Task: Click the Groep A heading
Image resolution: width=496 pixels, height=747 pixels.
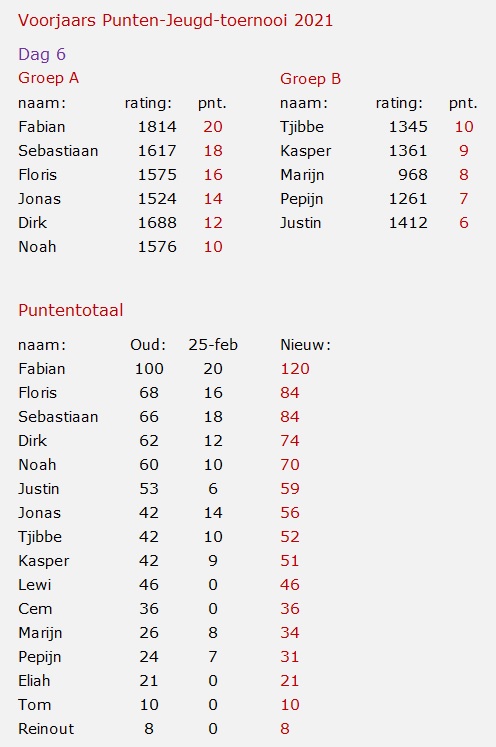Action: coord(49,78)
